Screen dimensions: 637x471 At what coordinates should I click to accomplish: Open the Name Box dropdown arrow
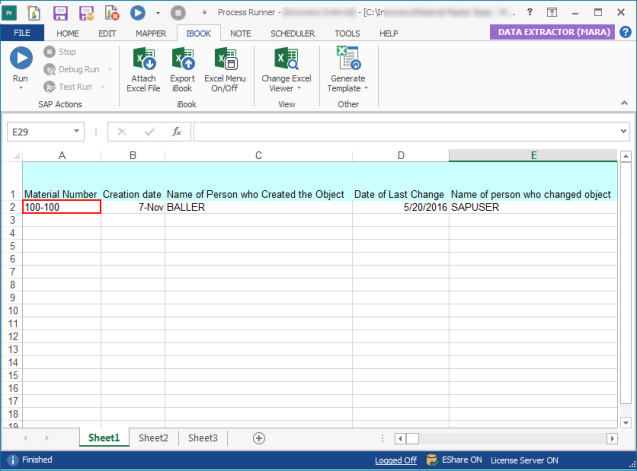(x=76, y=131)
